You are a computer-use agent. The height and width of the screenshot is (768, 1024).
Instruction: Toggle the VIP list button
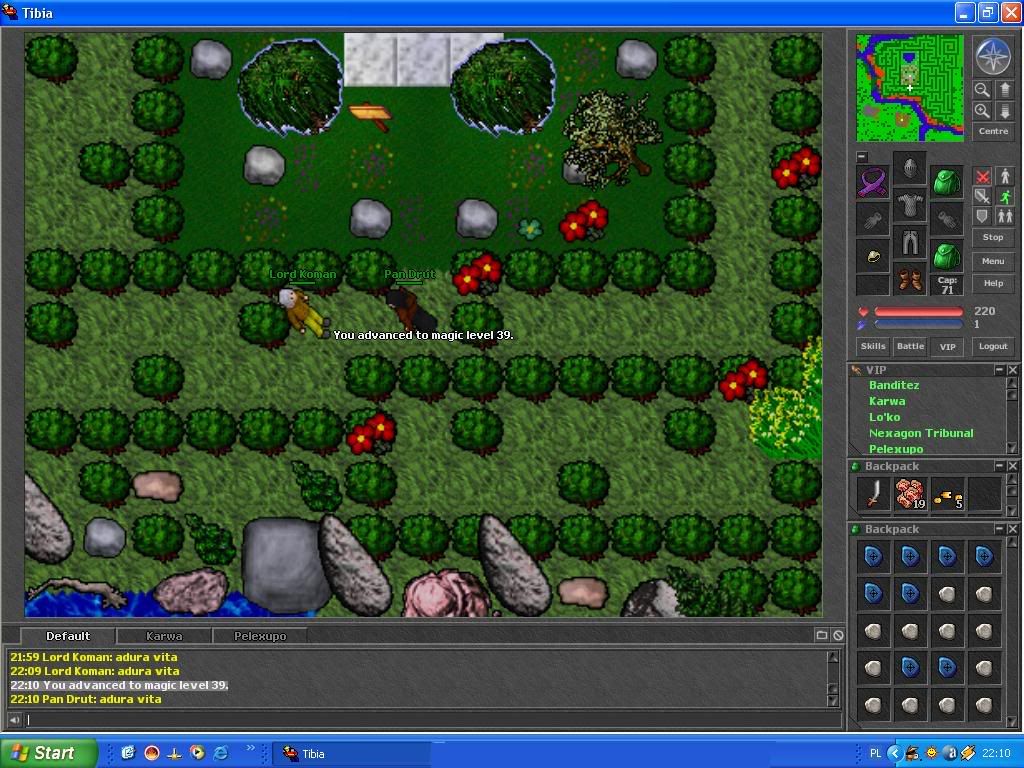947,346
